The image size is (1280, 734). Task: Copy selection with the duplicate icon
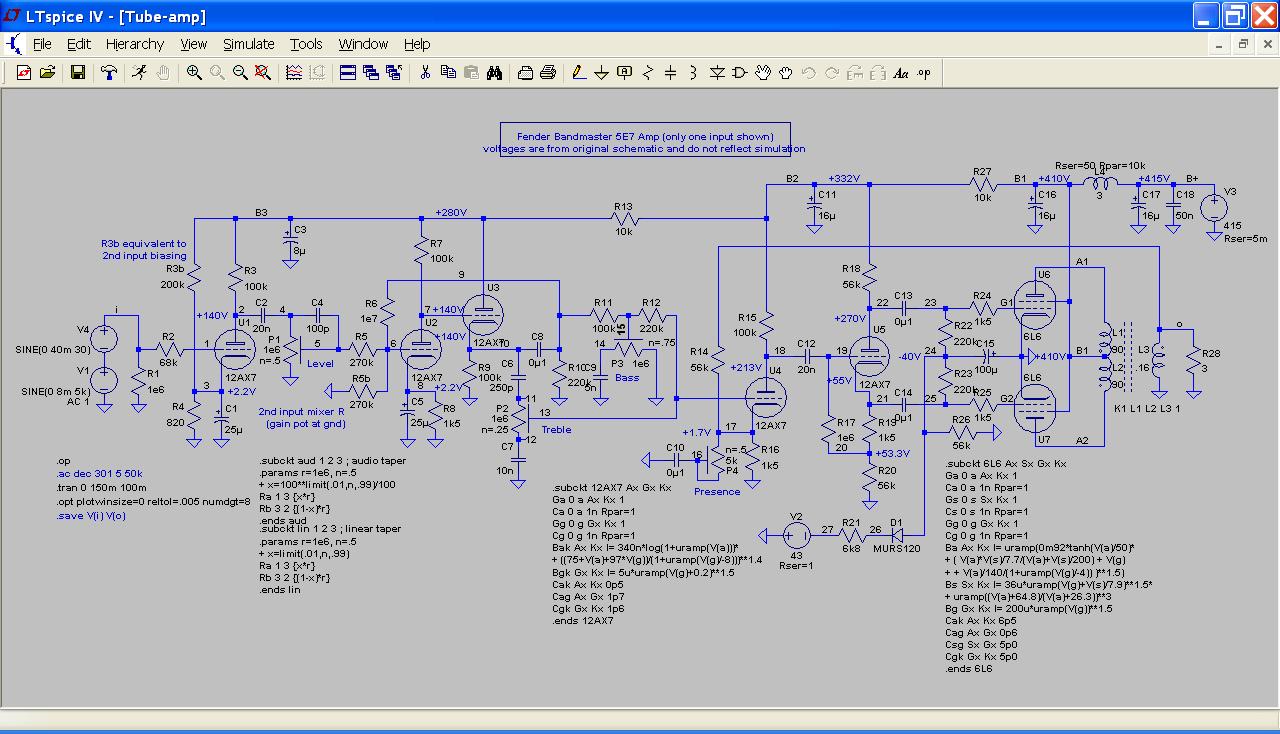tap(448, 73)
